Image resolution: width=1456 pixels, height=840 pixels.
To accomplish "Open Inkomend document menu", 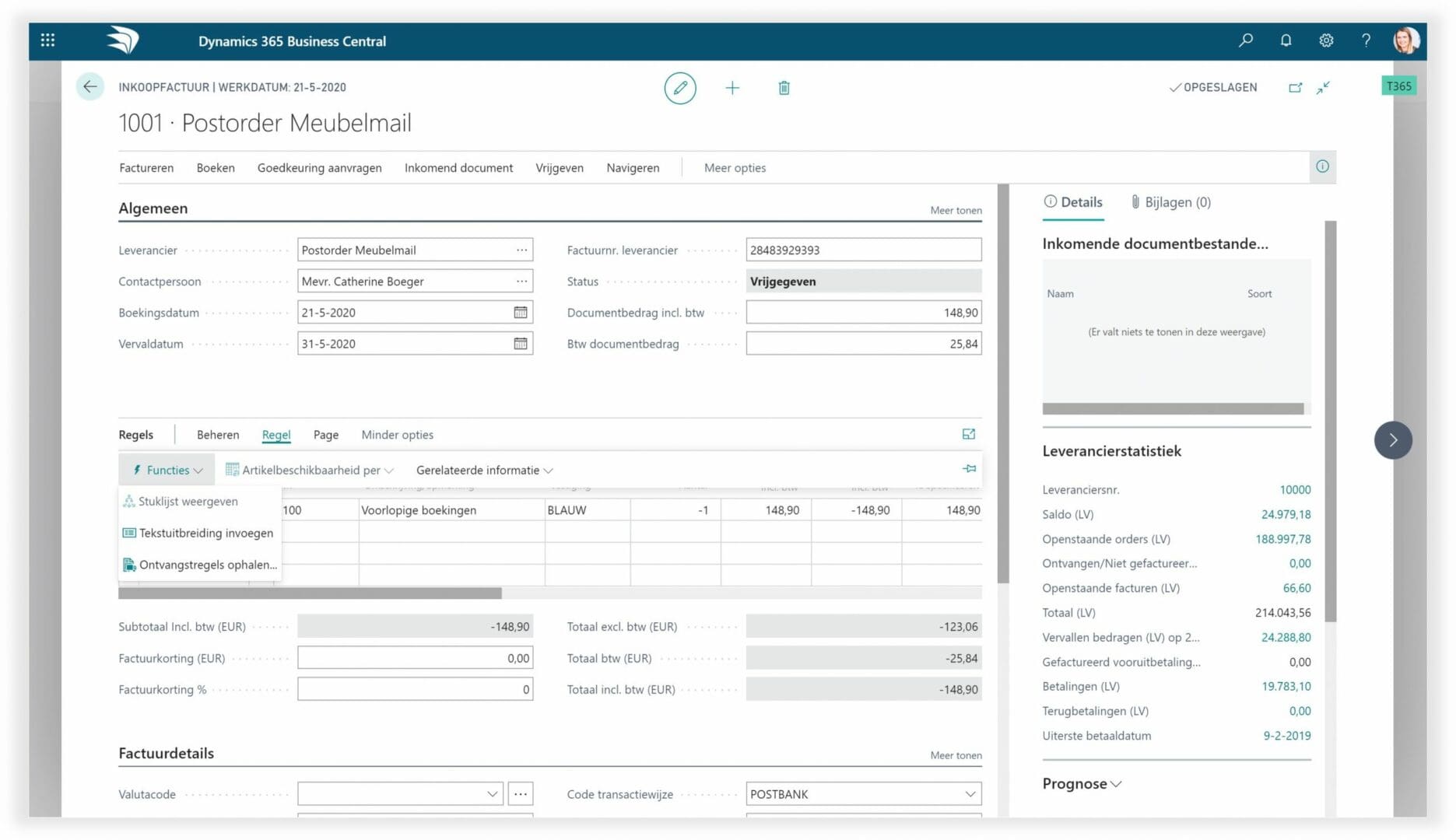I will coord(458,167).
